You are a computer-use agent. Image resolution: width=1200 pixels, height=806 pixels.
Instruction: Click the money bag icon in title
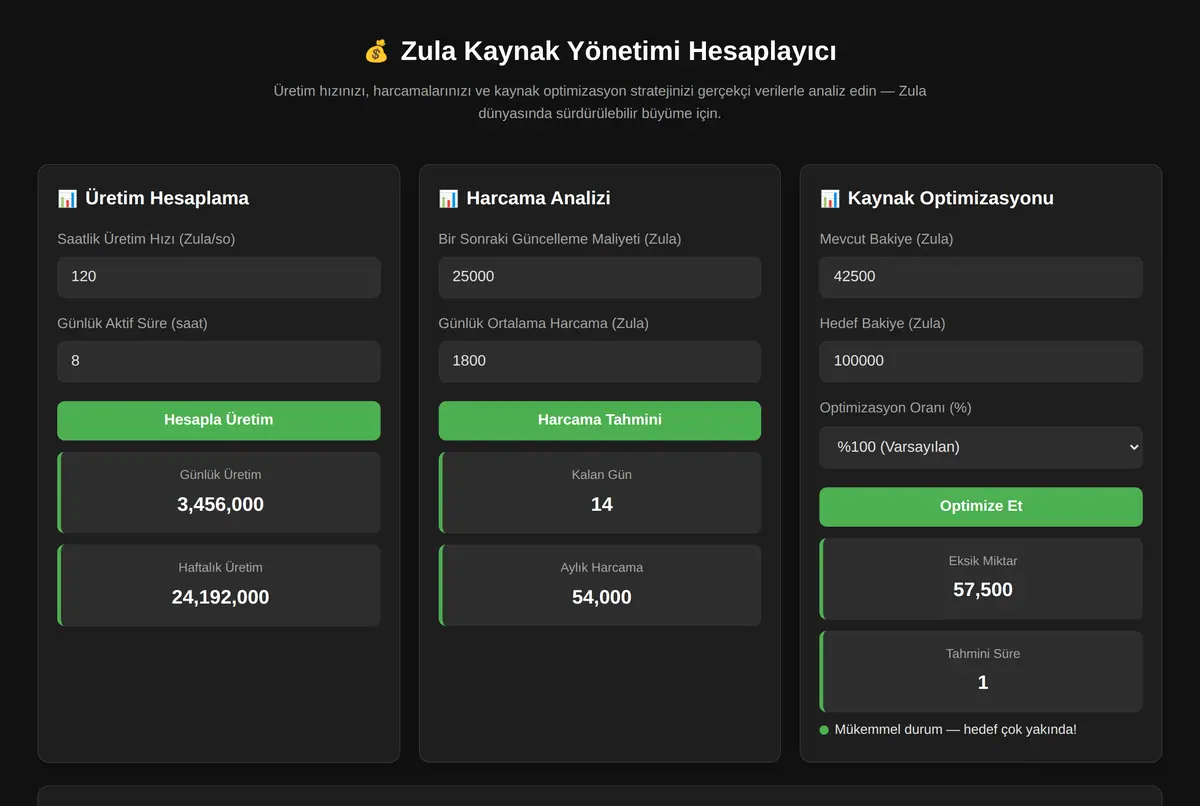376,51
